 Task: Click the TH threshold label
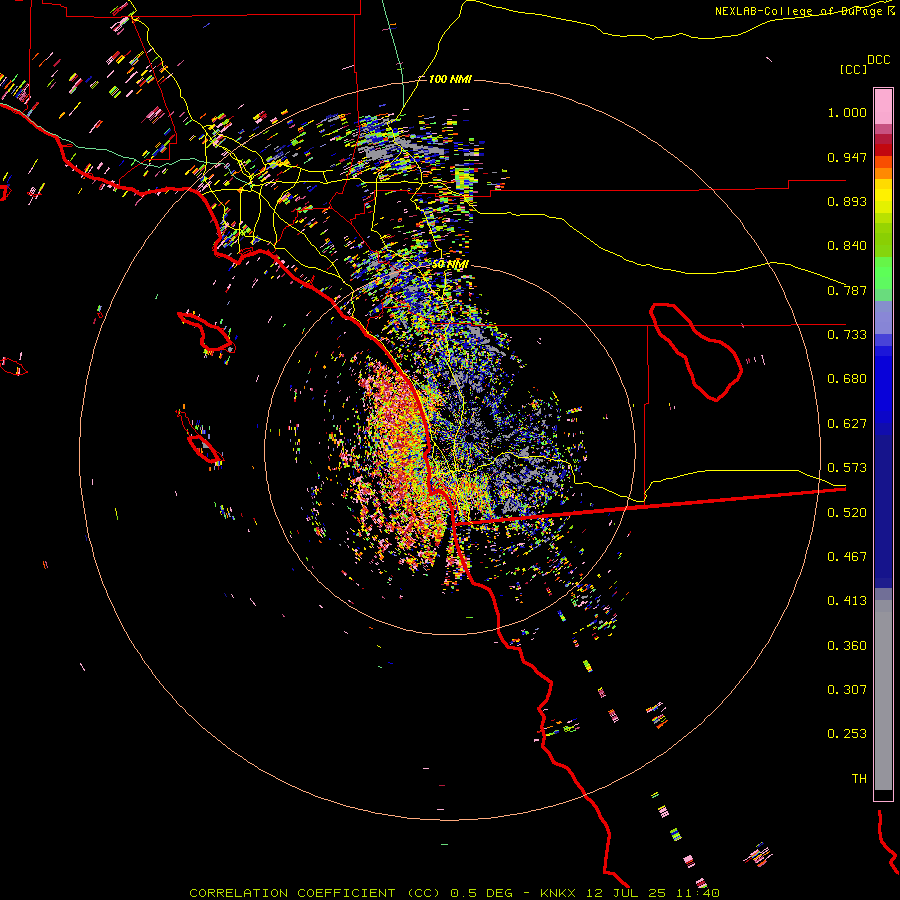point(859,779)
